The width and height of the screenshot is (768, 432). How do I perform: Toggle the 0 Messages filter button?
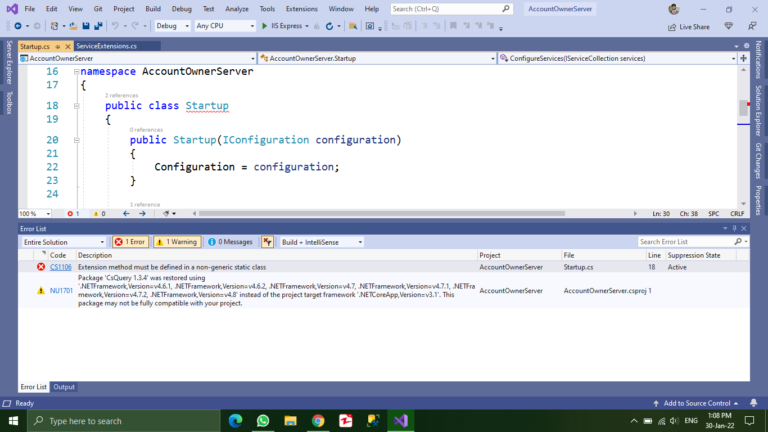230,242
